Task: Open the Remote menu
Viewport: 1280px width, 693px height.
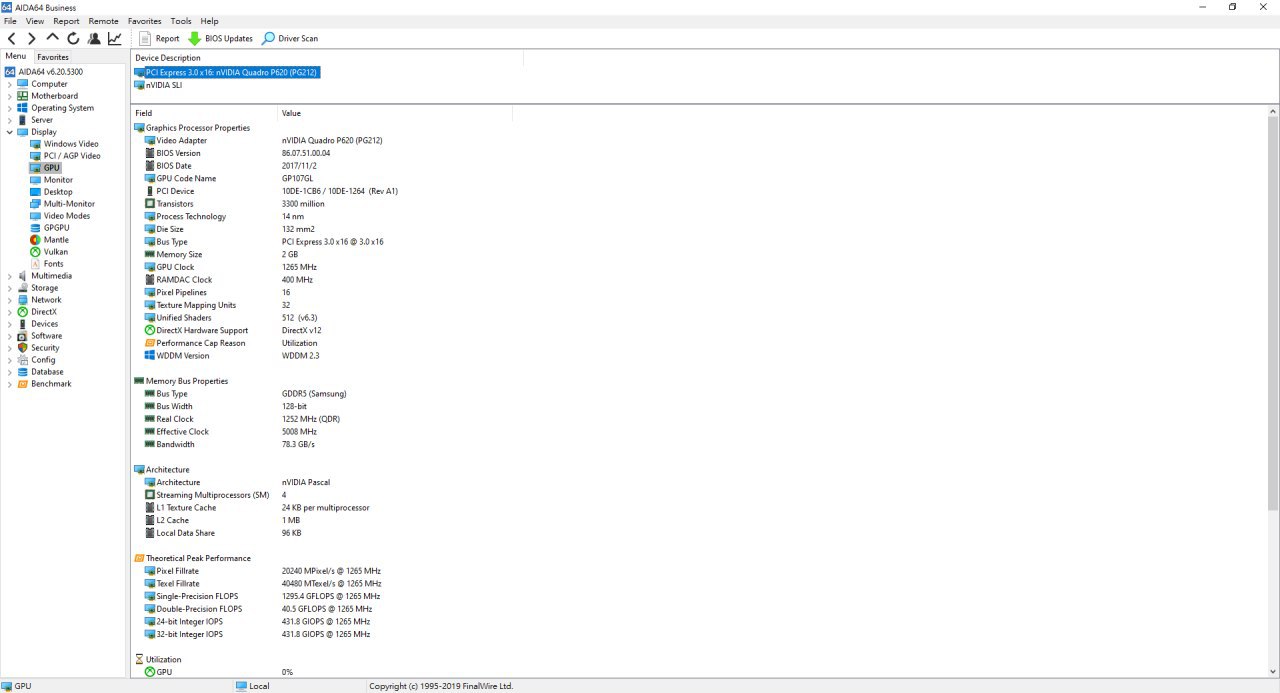Action: coord(103,21)
